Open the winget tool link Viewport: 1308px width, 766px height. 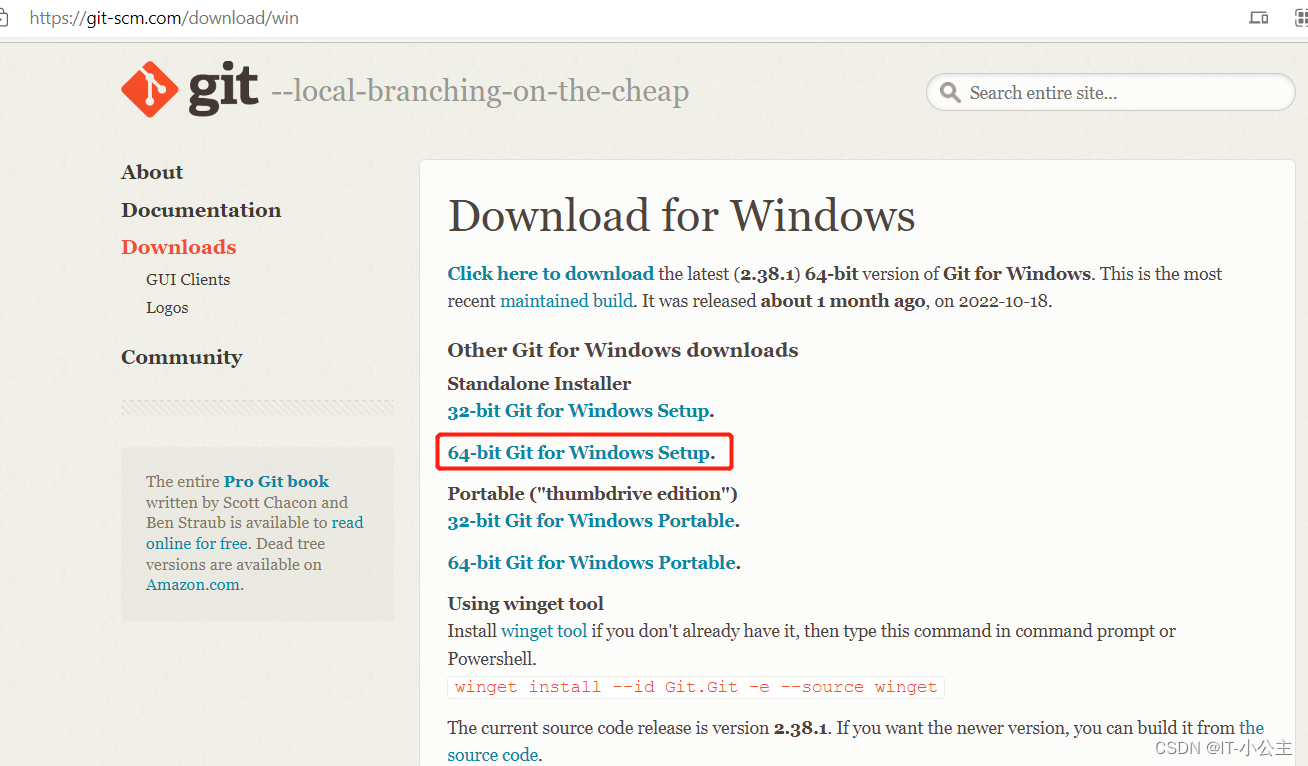click(544, 631)
